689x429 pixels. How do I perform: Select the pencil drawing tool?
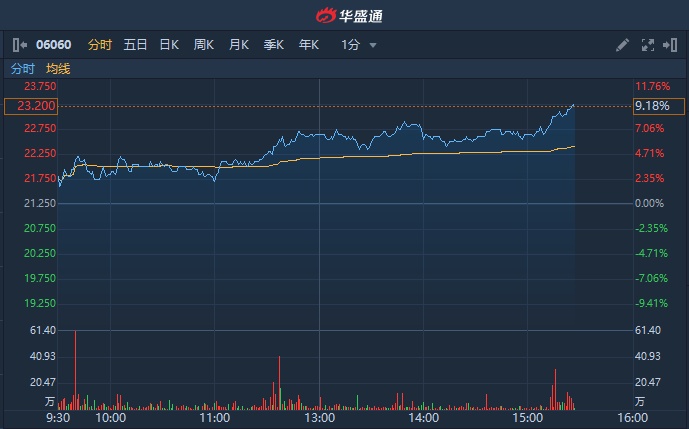pos(622,45)
